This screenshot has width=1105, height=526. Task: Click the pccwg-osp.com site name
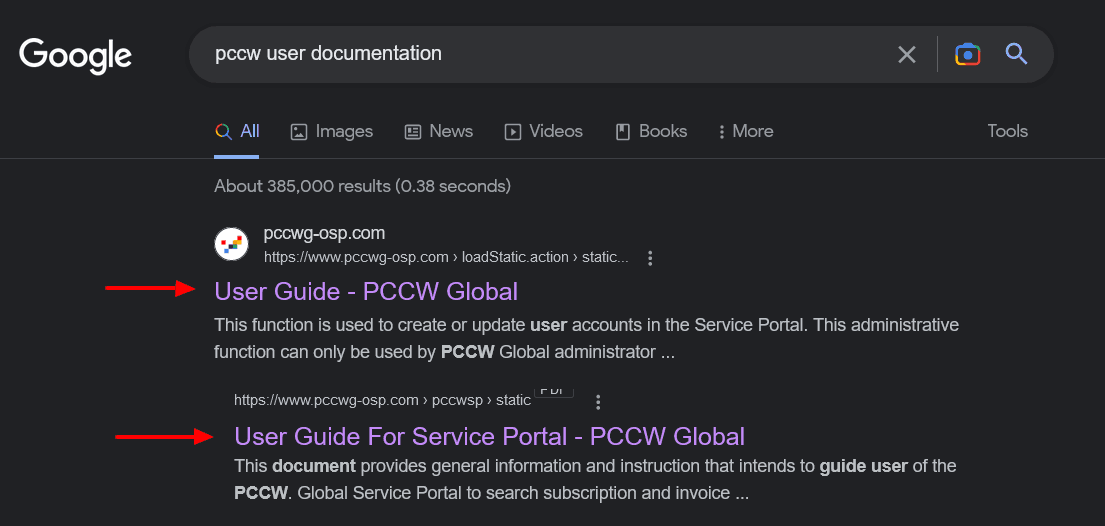click(324, 234)
